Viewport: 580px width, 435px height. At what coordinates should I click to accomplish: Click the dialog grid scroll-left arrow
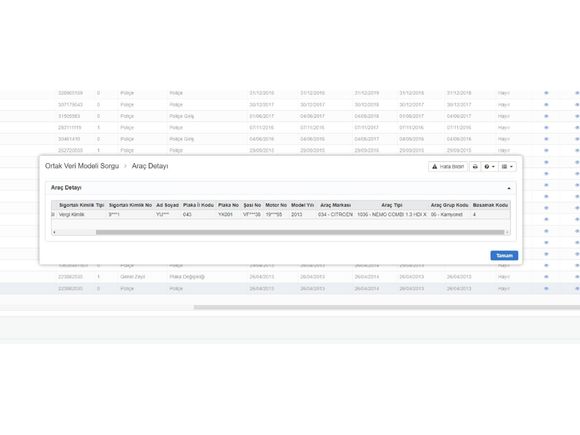pyautogui.click(x=54, y=232)
